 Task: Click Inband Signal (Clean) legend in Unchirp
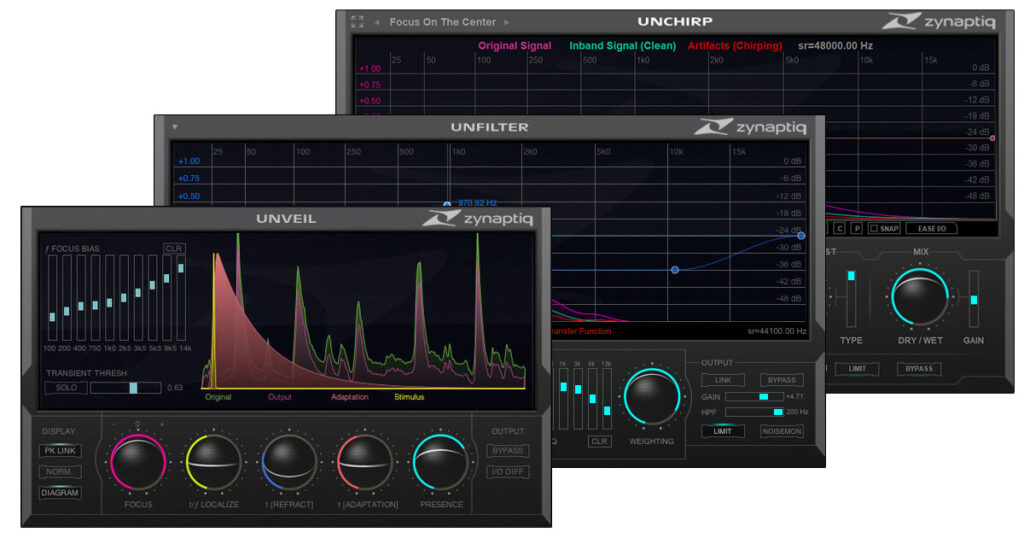(622, 46)
